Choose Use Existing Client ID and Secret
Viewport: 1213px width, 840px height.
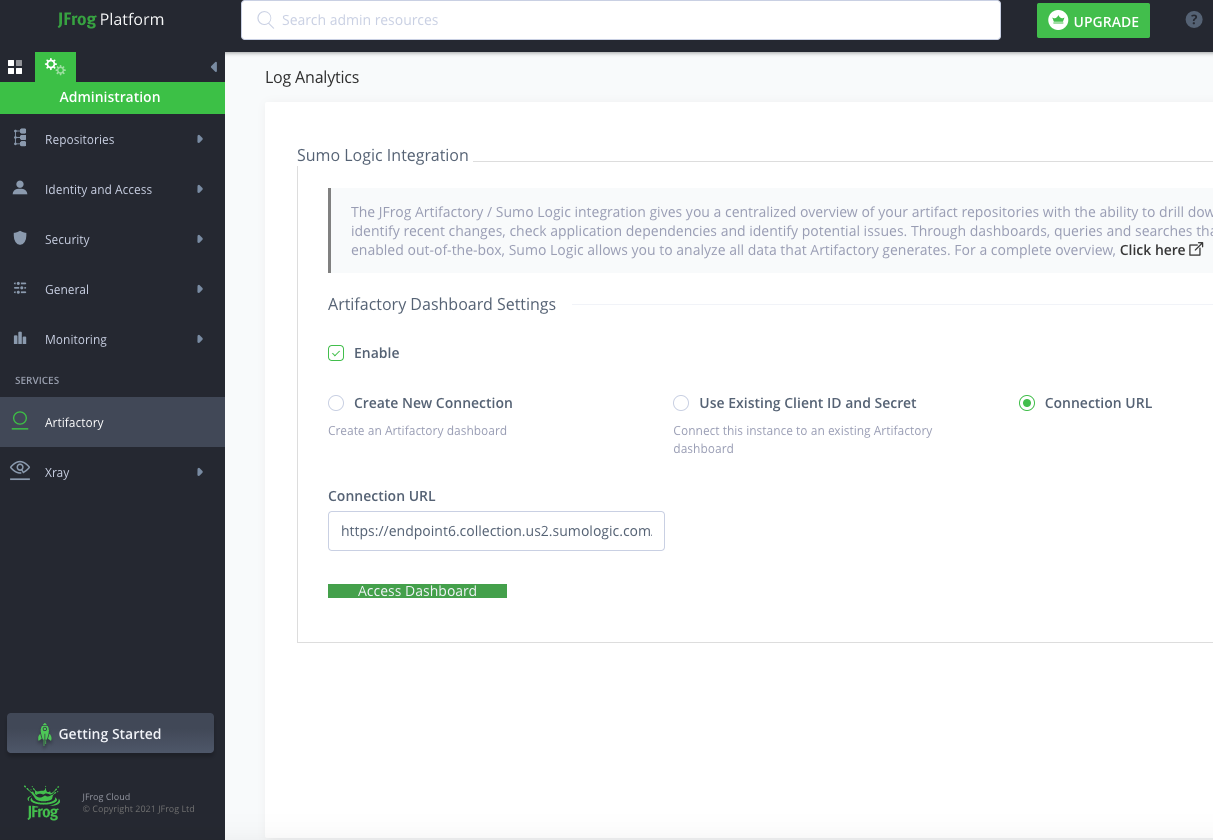click(x=681, y=403)
